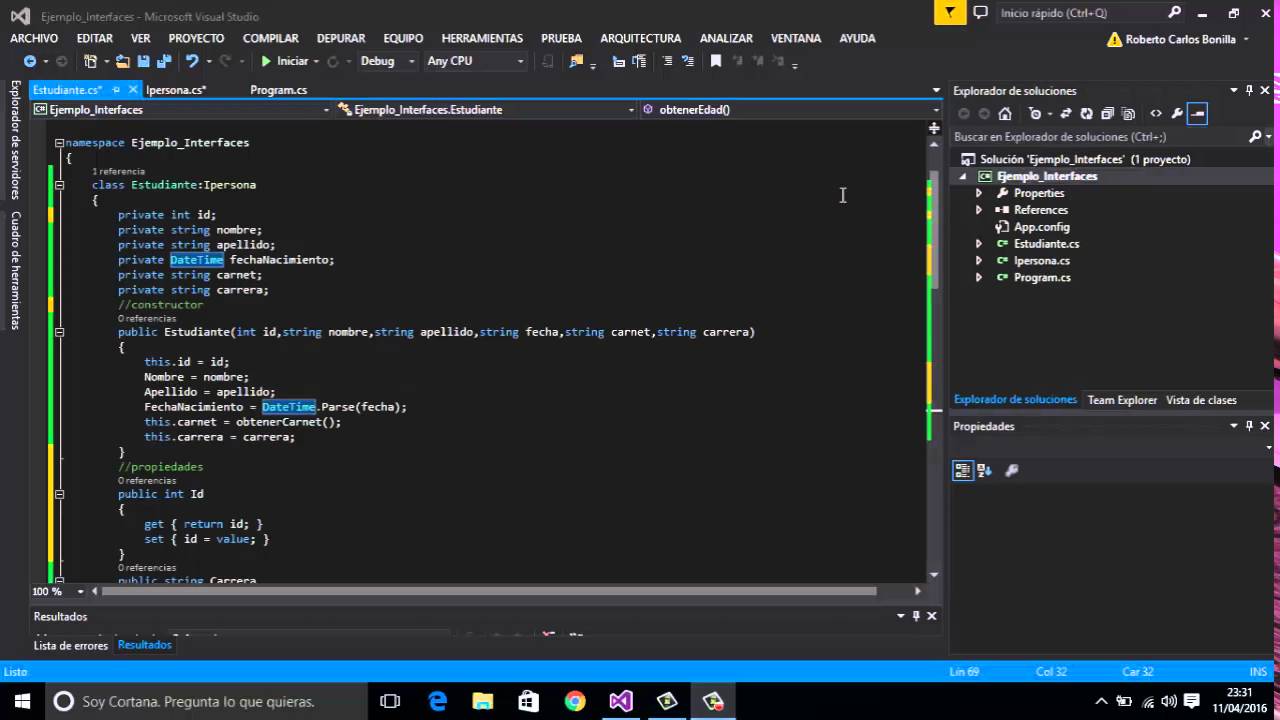Switch to the Vista de clases tab
1280x720 pixels.
click(1201, 400)
